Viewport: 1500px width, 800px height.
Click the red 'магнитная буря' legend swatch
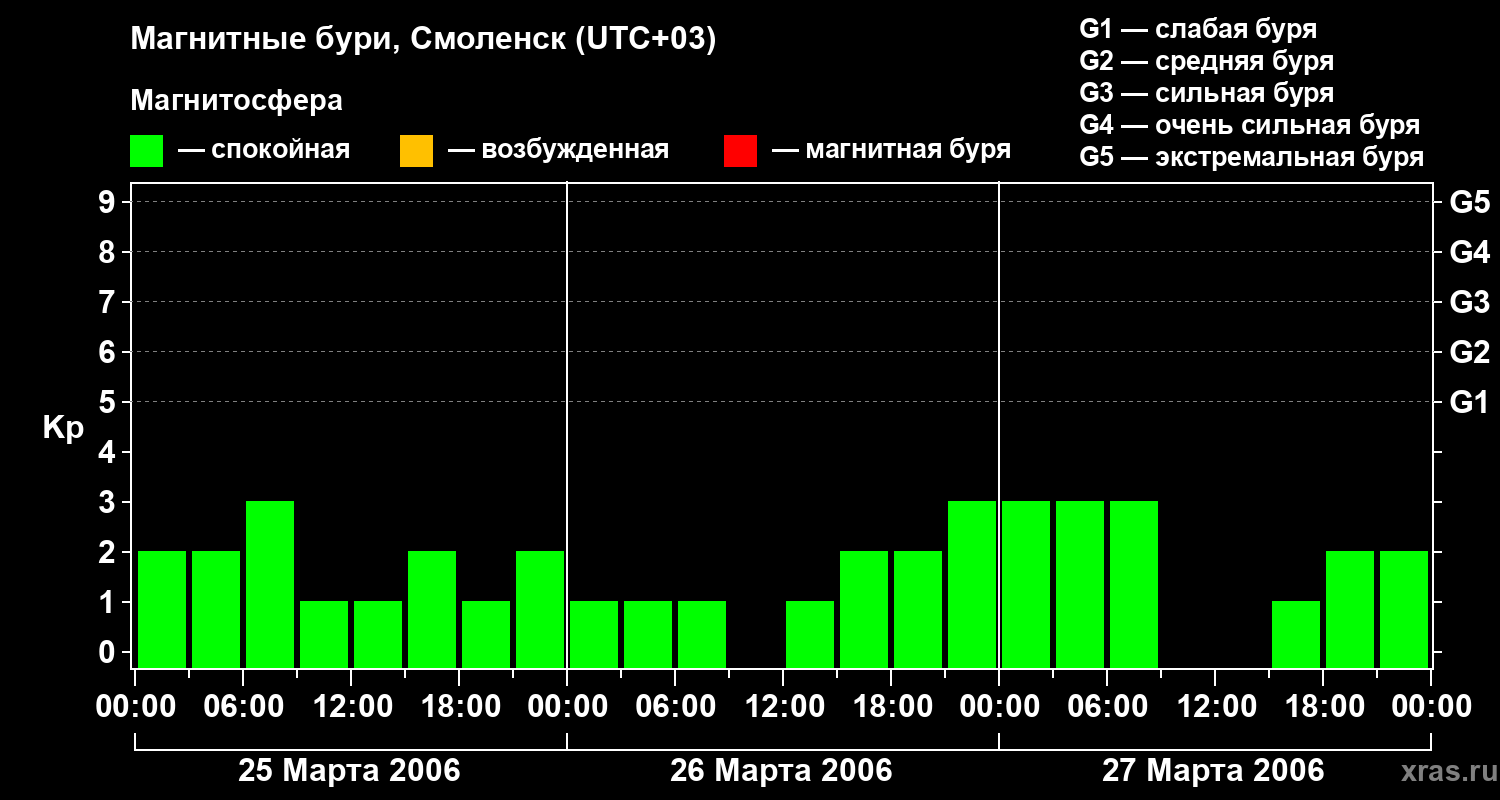[740, 151]
